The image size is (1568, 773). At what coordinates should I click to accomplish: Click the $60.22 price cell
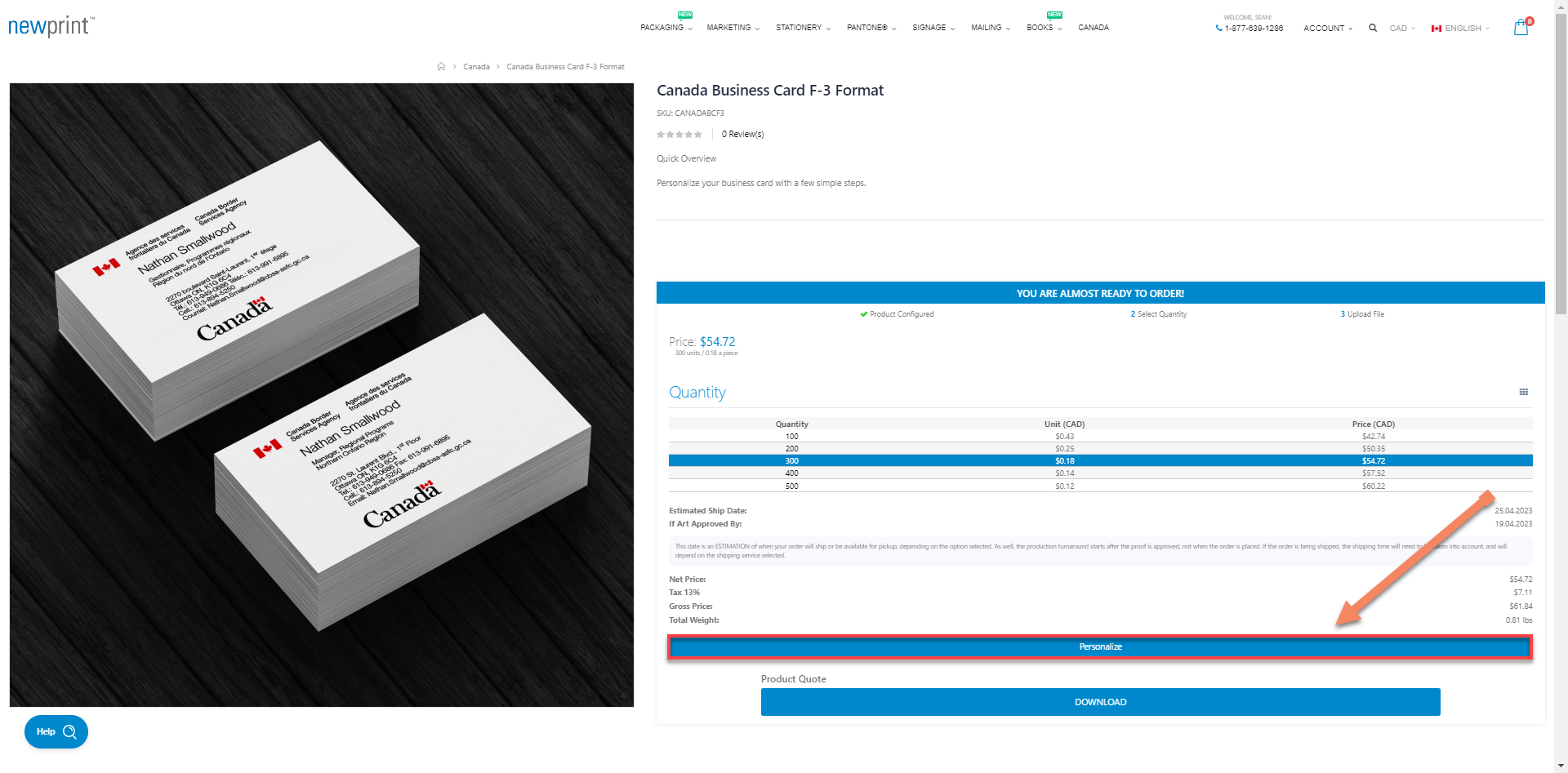click(x=1374, y=486)
